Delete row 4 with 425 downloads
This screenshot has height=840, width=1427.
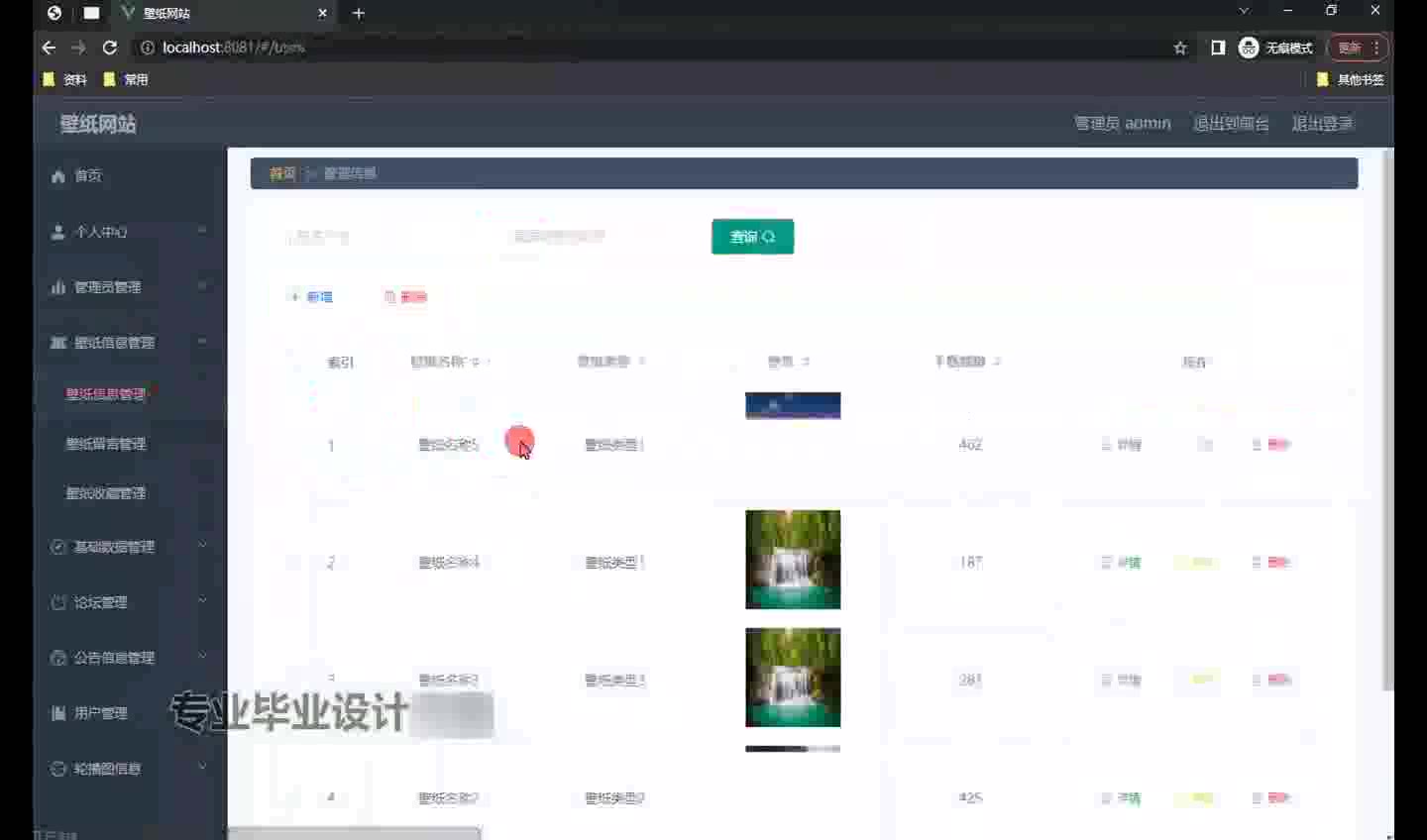coord(1271,798)
